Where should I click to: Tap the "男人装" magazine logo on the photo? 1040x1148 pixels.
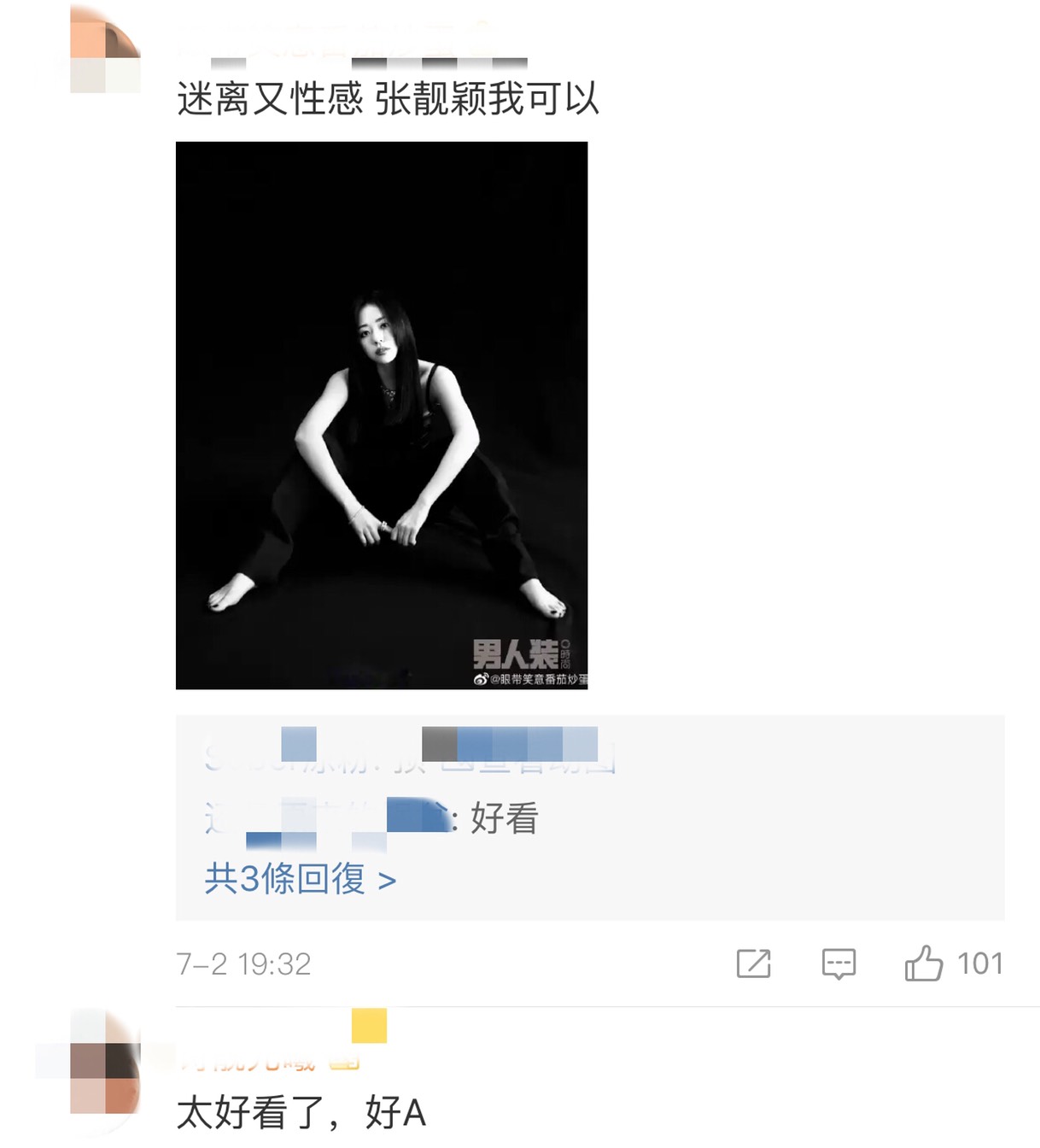pos(516,654)
